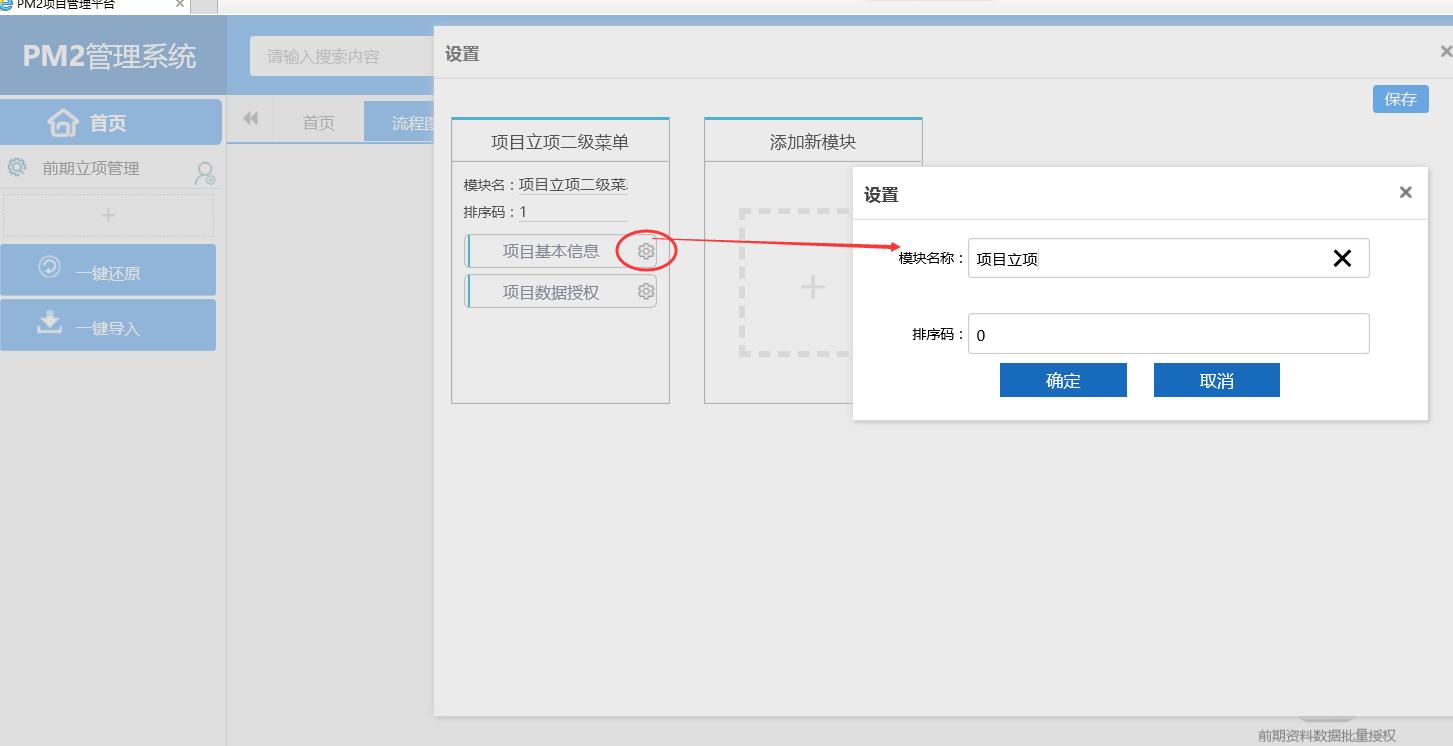Click the 模块名称 text field
The height and width of the screenshot is (746, 1453).
coord(1150,259)
